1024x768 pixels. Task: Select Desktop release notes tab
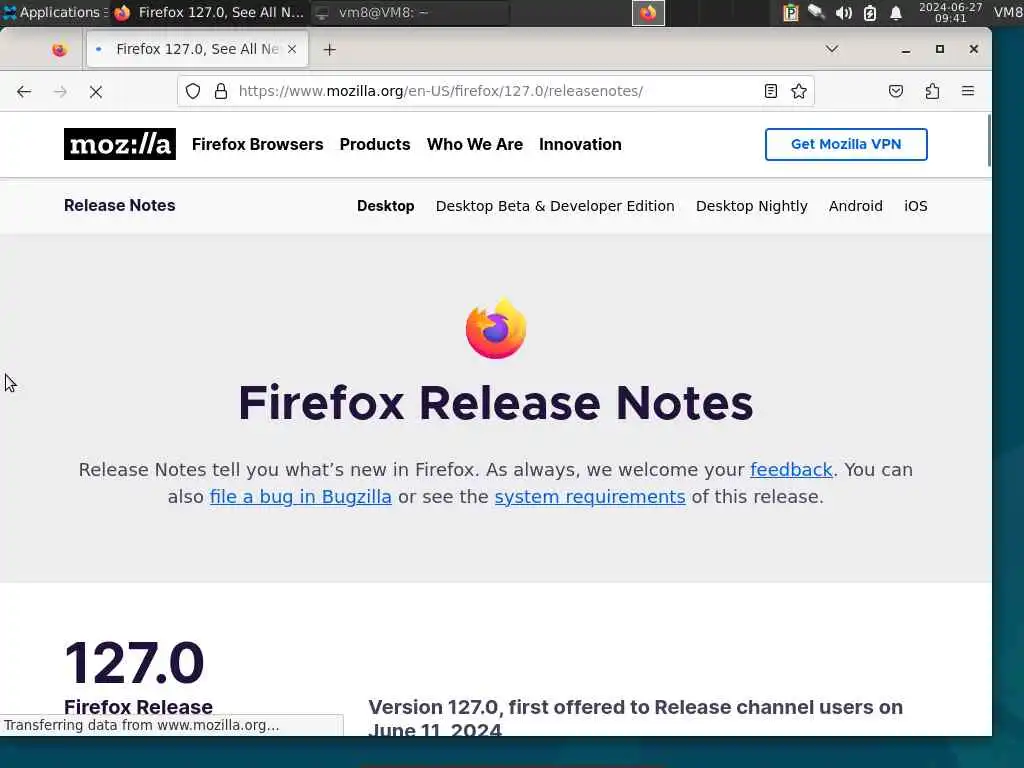point(385,206)
